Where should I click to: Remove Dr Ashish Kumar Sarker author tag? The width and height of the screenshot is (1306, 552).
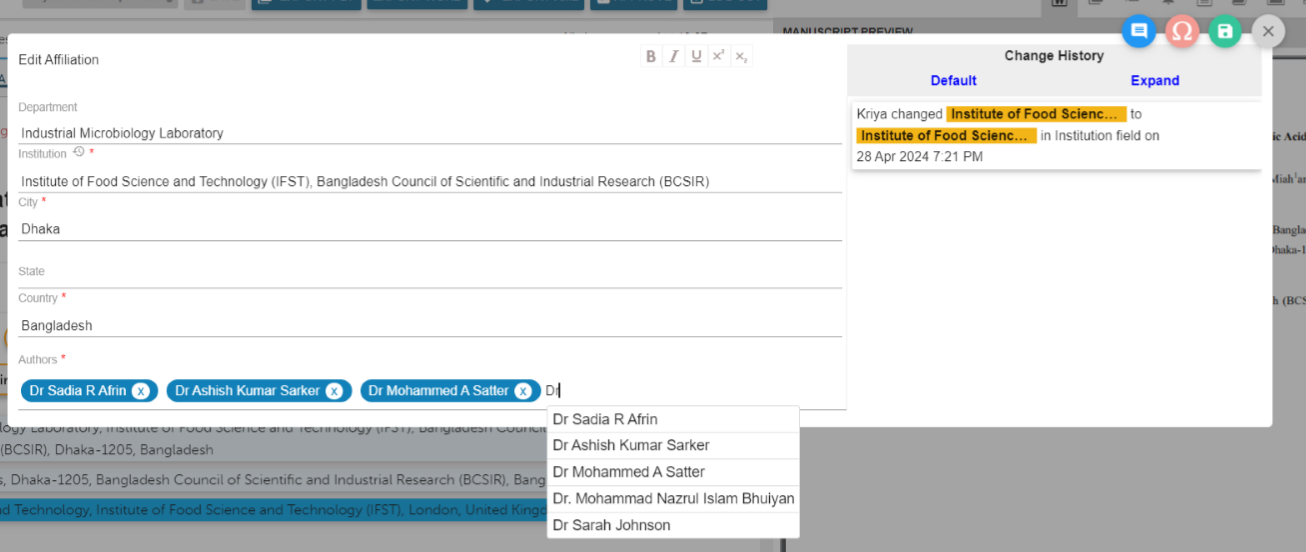click(334, 391)
